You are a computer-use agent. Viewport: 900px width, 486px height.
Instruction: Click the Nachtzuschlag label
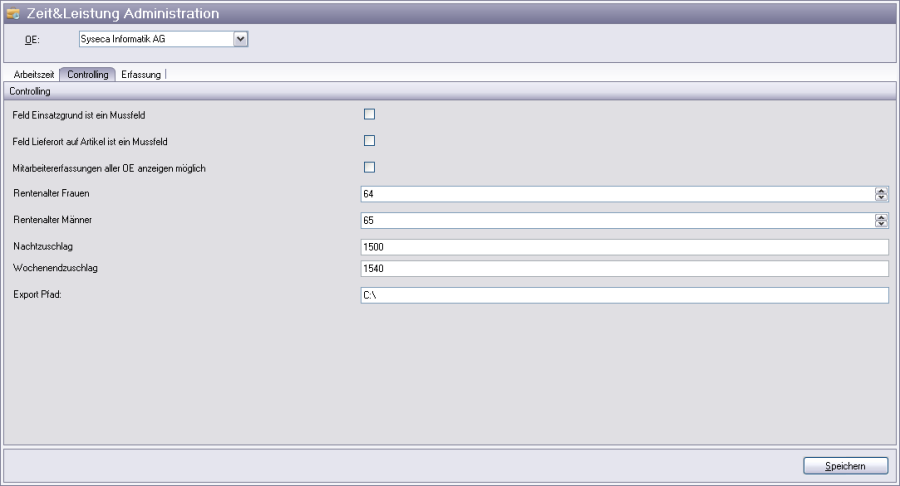tap(43, 246)
